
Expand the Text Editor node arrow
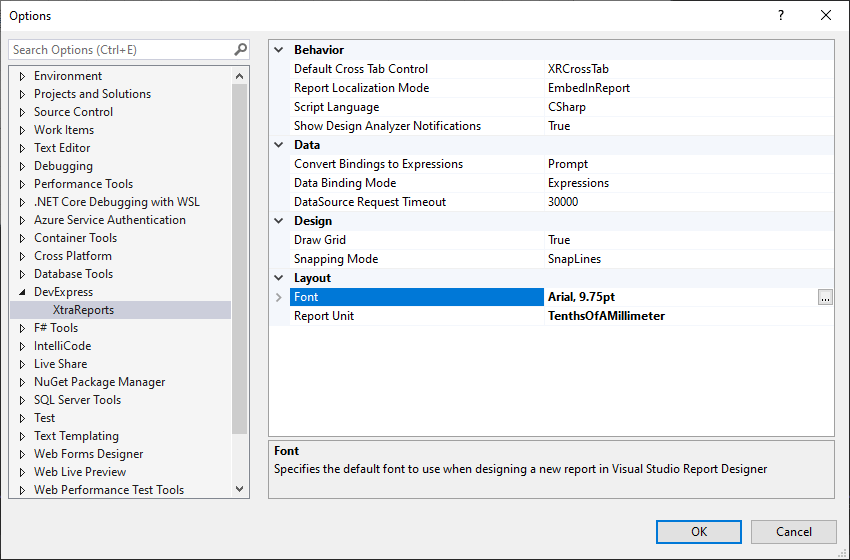click(22, 148)
